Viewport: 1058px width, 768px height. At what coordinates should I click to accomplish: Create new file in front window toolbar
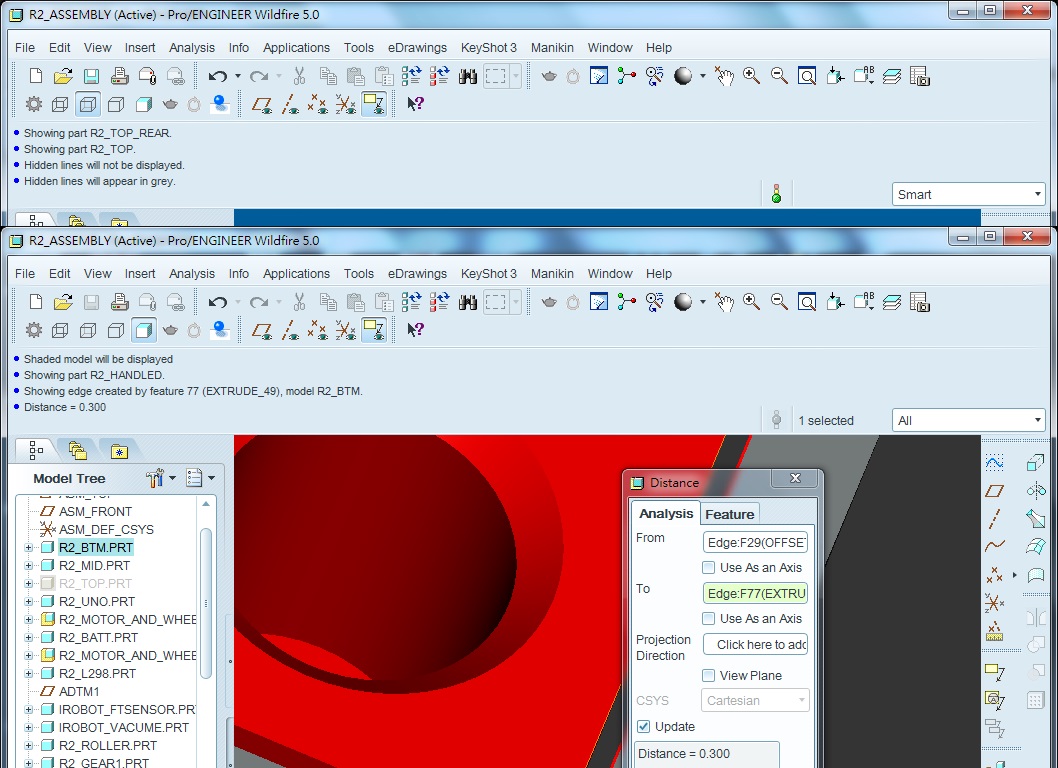[36, 302]
